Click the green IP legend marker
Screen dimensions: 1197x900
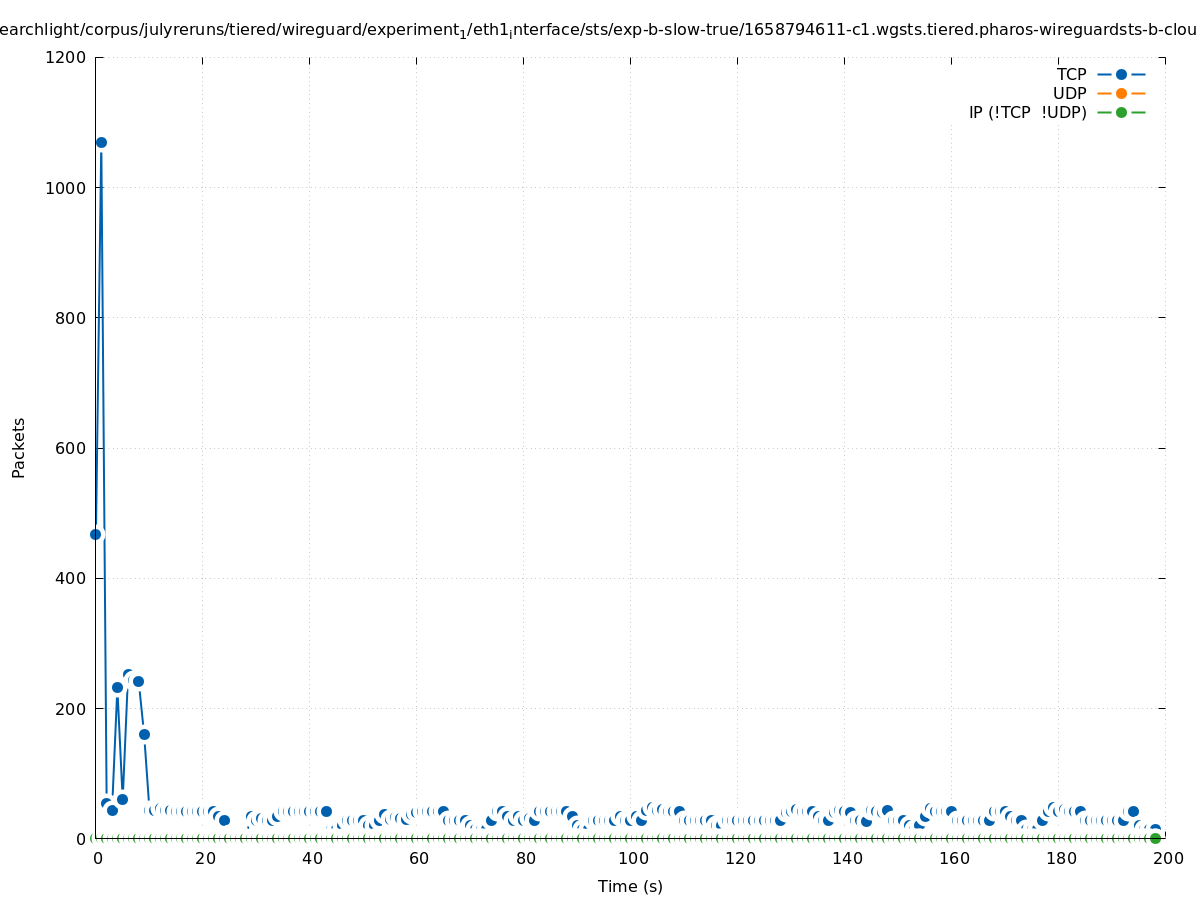coord(1121,112)
